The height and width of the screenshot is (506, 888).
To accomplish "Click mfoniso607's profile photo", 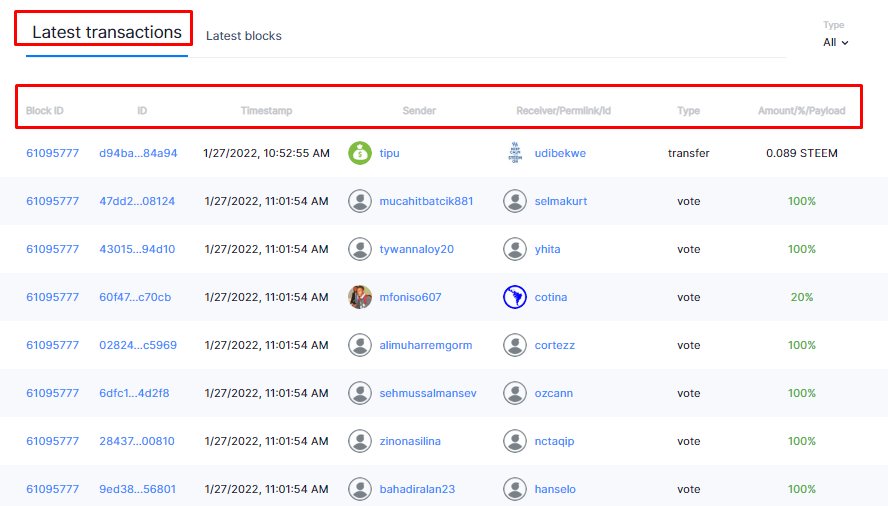I will pyautogui.click(x=360, y=297).
